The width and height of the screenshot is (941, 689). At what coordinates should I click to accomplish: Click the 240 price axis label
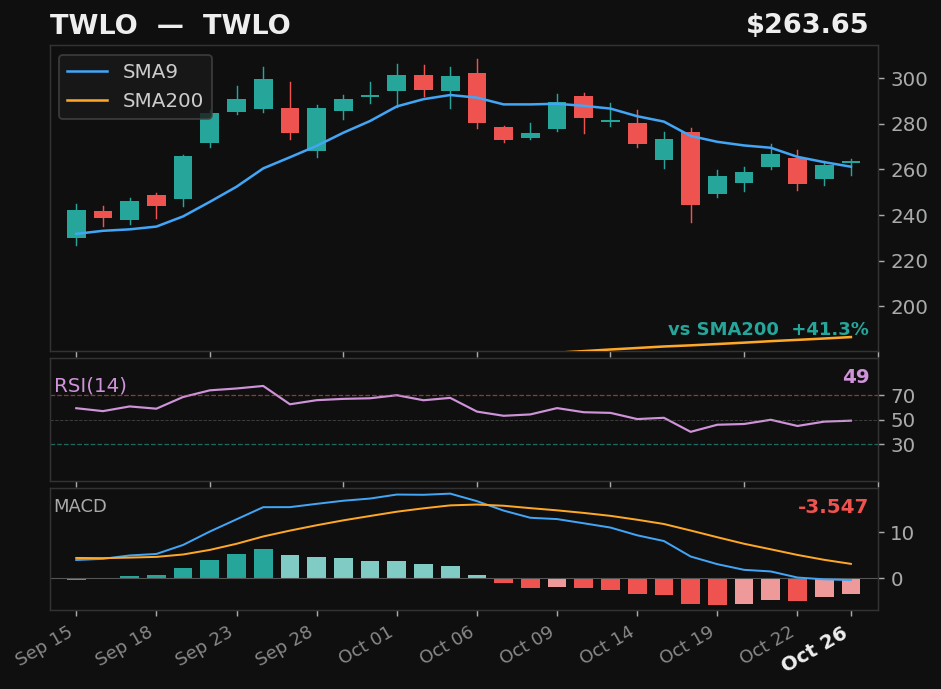(909, 216)
